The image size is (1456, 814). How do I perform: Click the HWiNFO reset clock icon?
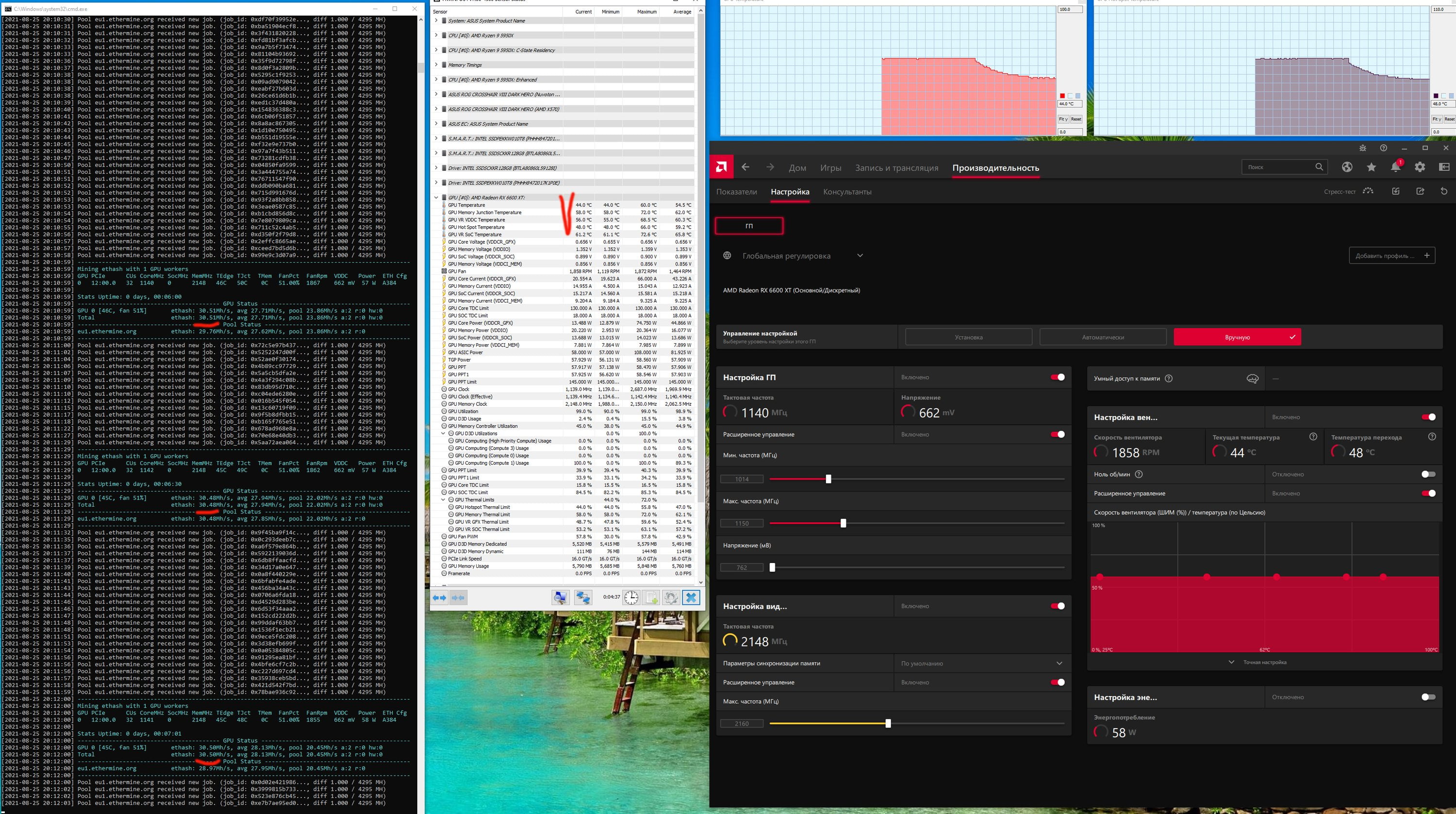click(631, 597)
